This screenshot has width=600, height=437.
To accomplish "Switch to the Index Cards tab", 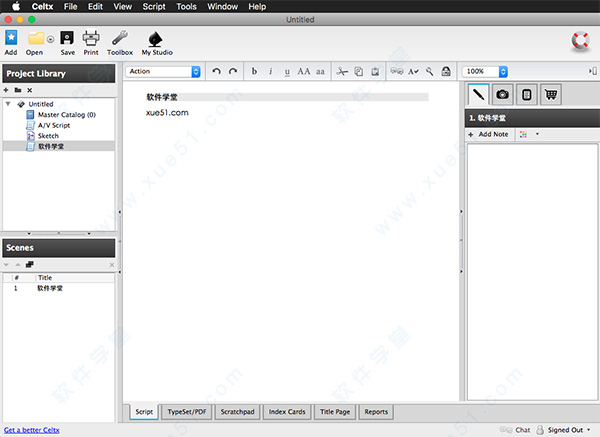I will coord(287,412).
